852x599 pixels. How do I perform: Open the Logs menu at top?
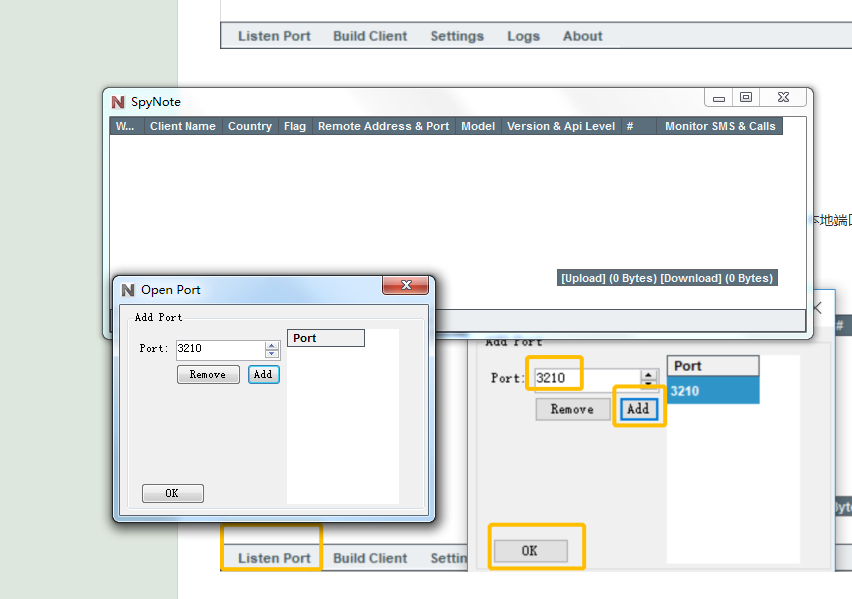[523, 36]
